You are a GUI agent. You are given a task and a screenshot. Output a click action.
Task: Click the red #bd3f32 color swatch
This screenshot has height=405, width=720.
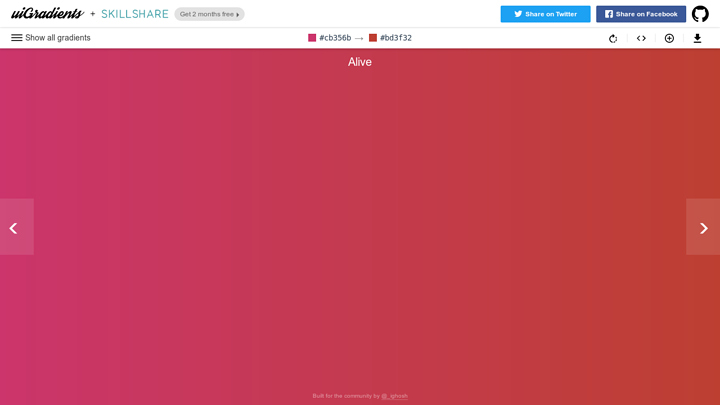click(x=373, y=38)
